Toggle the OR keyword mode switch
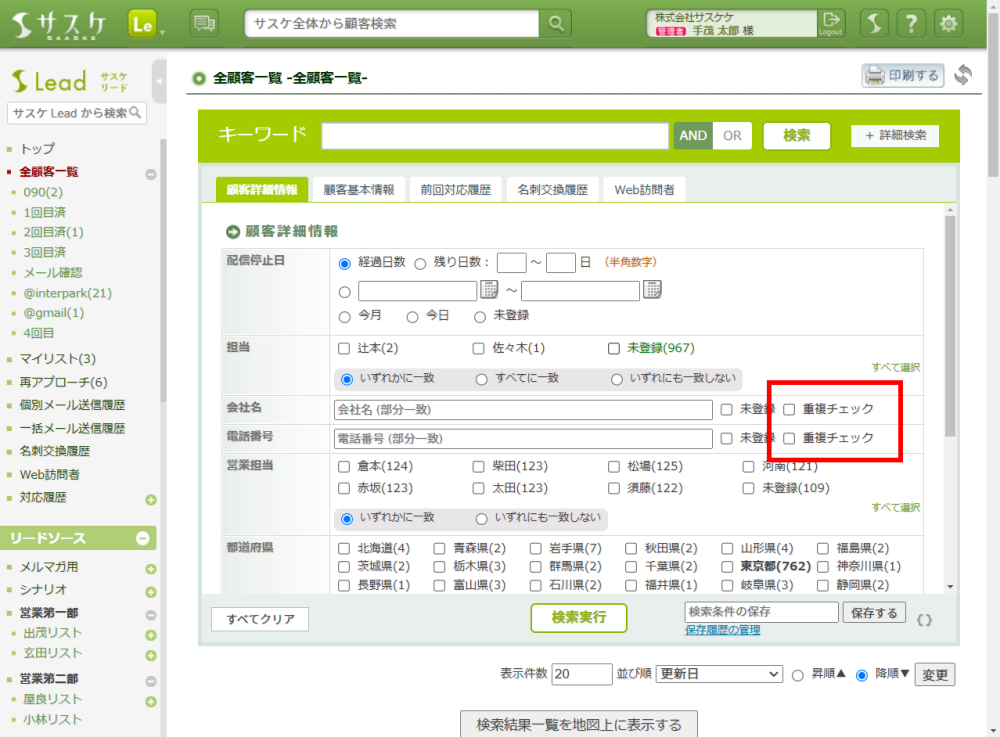Screen dimensions: 1000x737 coord(732,136)
